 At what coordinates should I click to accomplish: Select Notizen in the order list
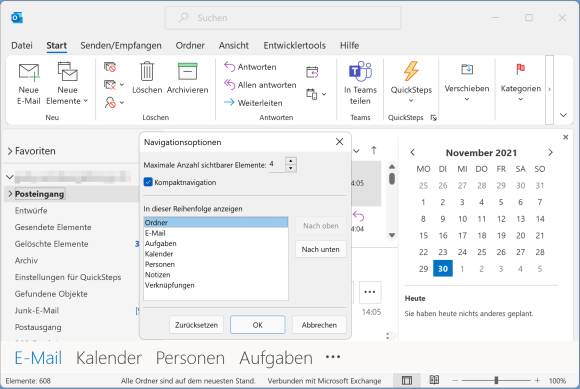[x=216, y=275]
